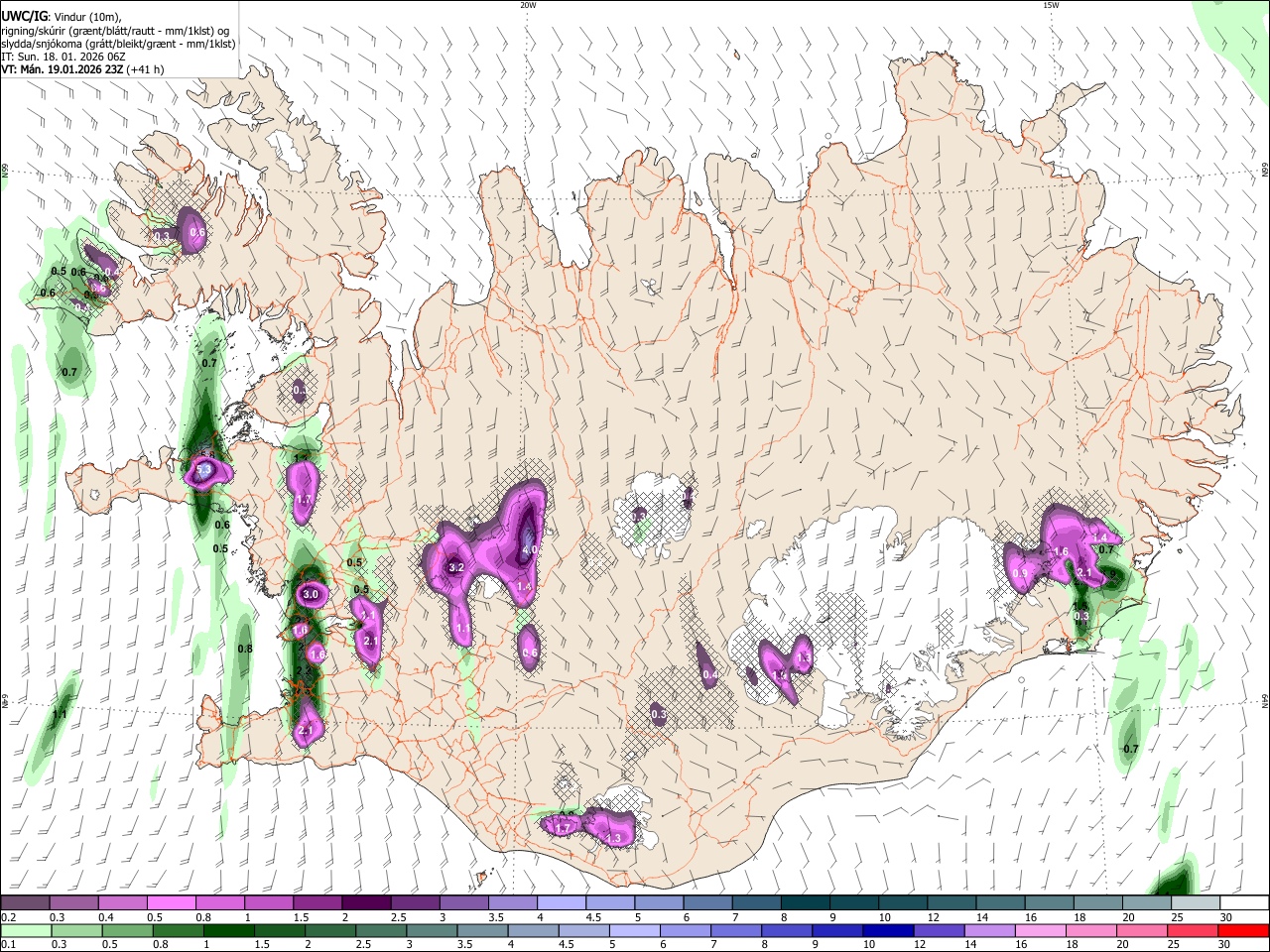Click the 4.0 snowfall value on map
The width and height of the screenshot is (1270, 952).
(530, 548)
